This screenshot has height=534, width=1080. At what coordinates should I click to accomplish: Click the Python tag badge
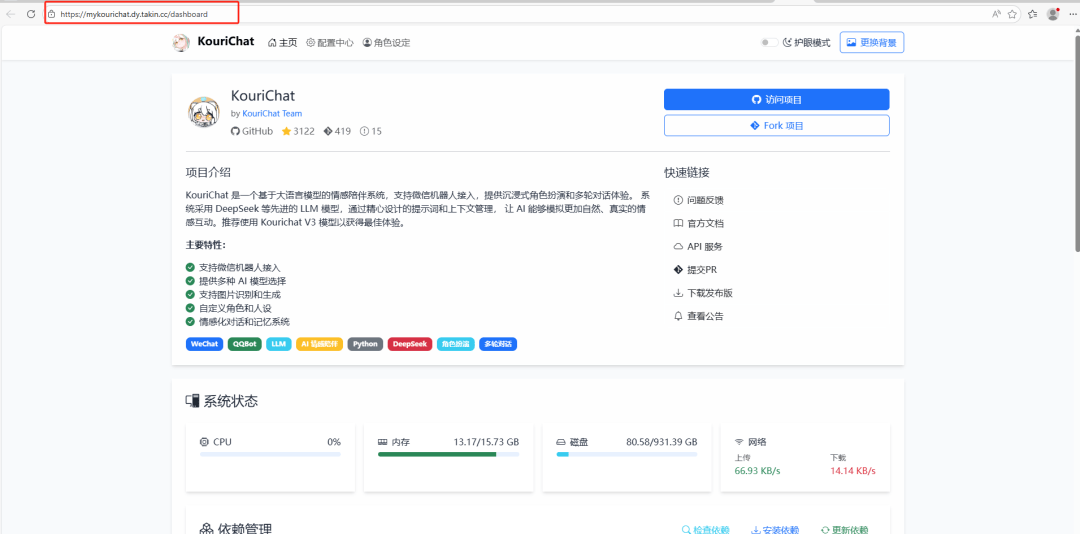tap(365, 344)
